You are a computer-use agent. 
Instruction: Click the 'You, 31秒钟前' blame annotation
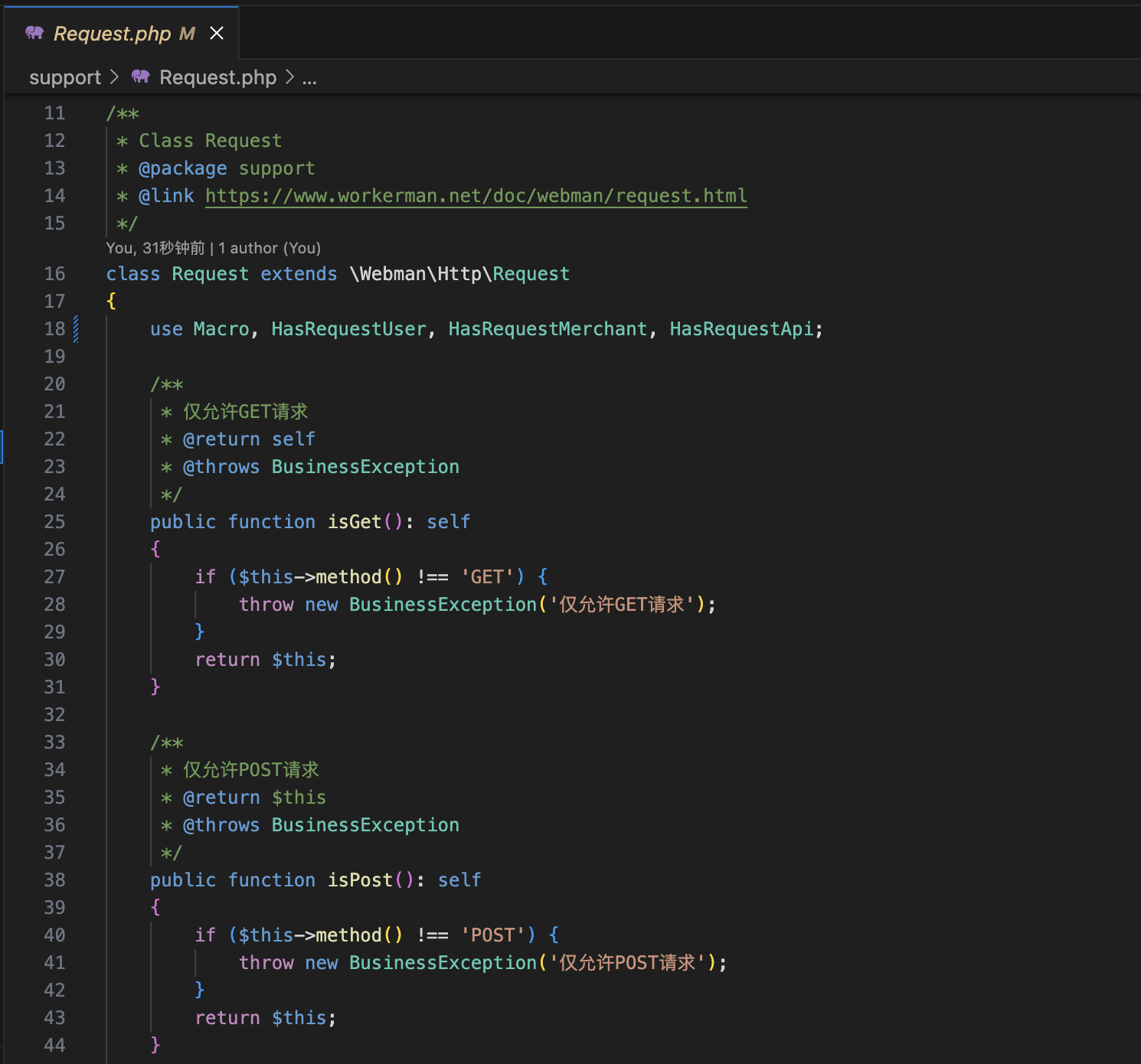(155, 248)
